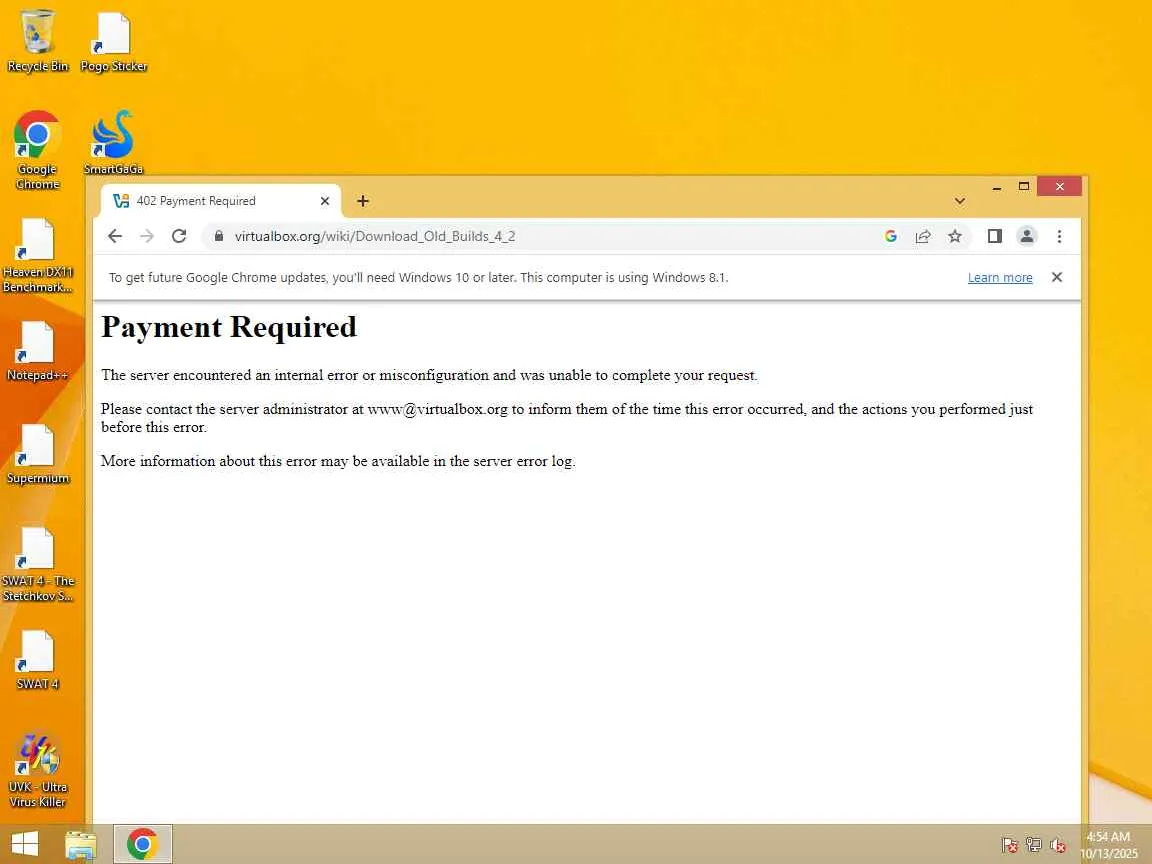Open the Chrome three-dot menu
Image resolution: width=1152 pixels, height=864 pixels.
[x=1059, y=236]
